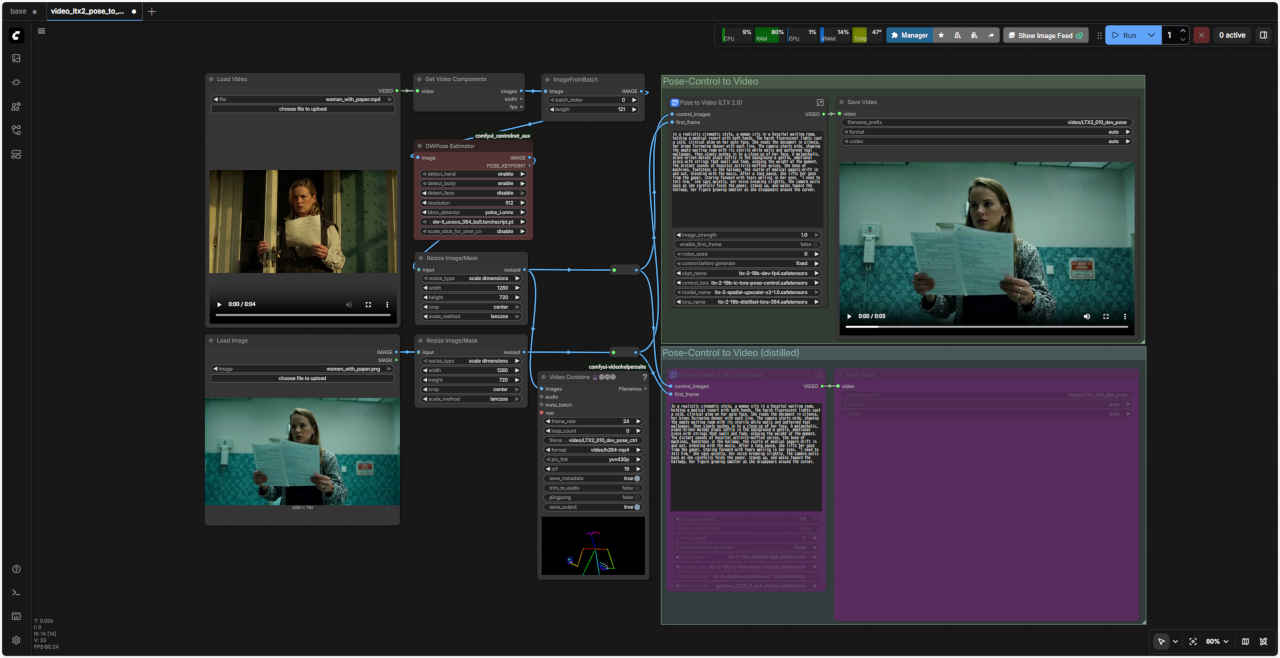Viewport: 1280px width, 658px height.
Task: Click the help question mark icon in the sidebar
Action: tap(16, 569)
